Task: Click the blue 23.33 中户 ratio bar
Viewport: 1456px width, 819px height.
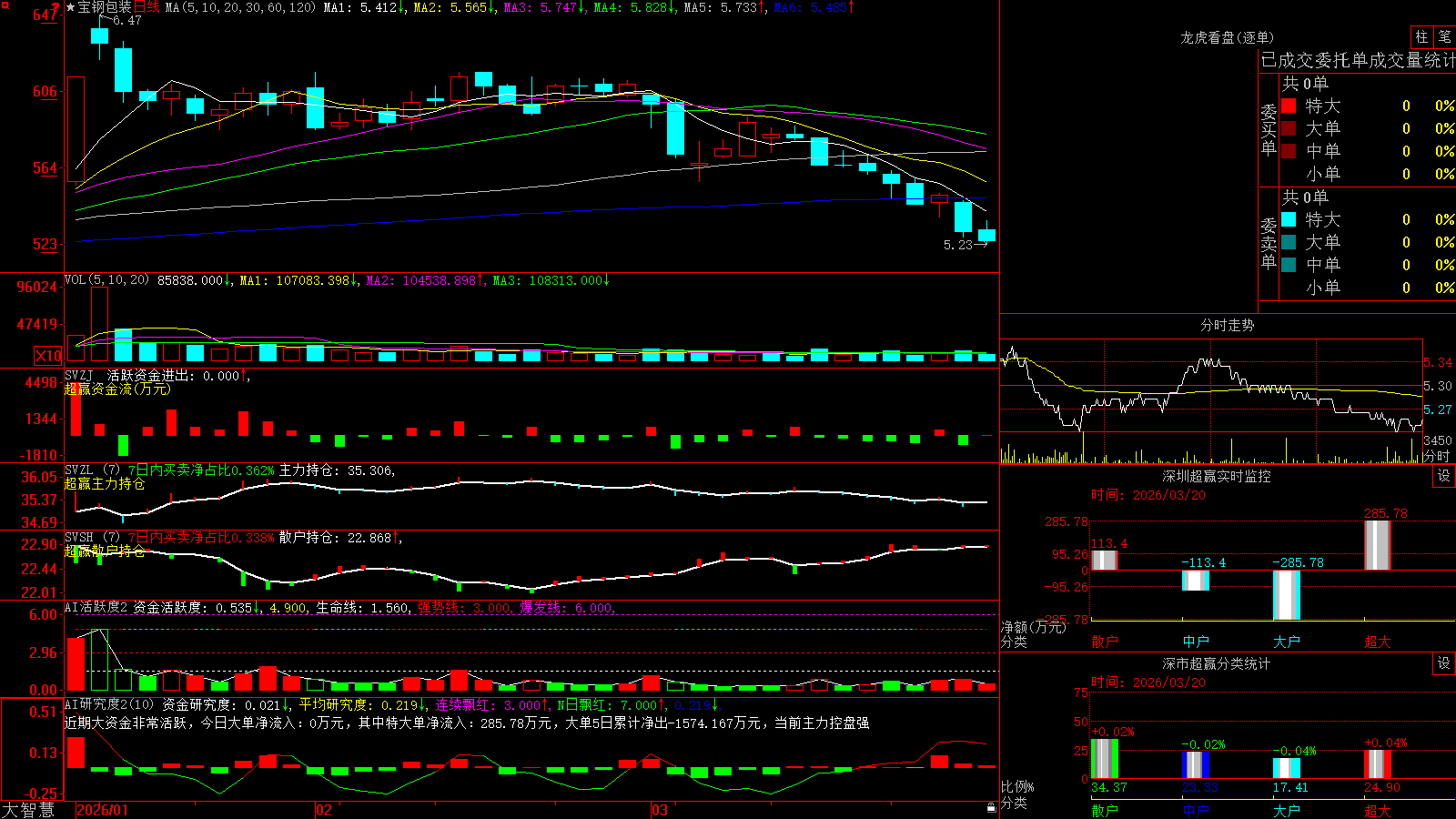Action: (1196, 765)
